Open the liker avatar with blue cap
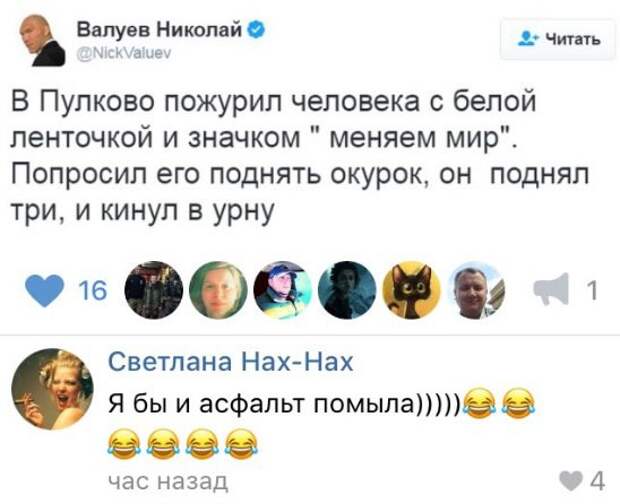 tap(283, 290)
